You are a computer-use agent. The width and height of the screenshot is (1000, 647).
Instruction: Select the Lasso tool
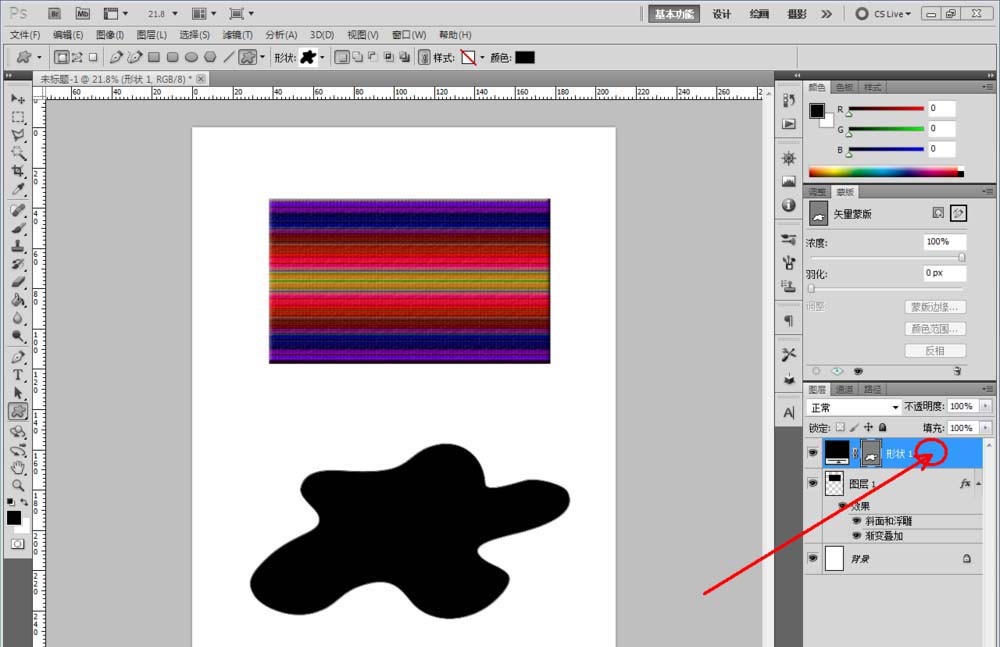pyautogui.click(x=18, y=135)
